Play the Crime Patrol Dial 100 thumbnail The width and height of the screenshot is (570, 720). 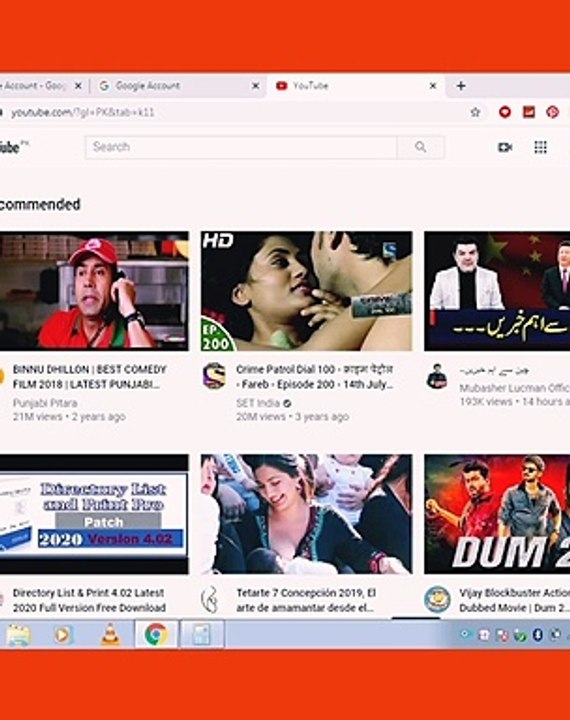(306, 291)
